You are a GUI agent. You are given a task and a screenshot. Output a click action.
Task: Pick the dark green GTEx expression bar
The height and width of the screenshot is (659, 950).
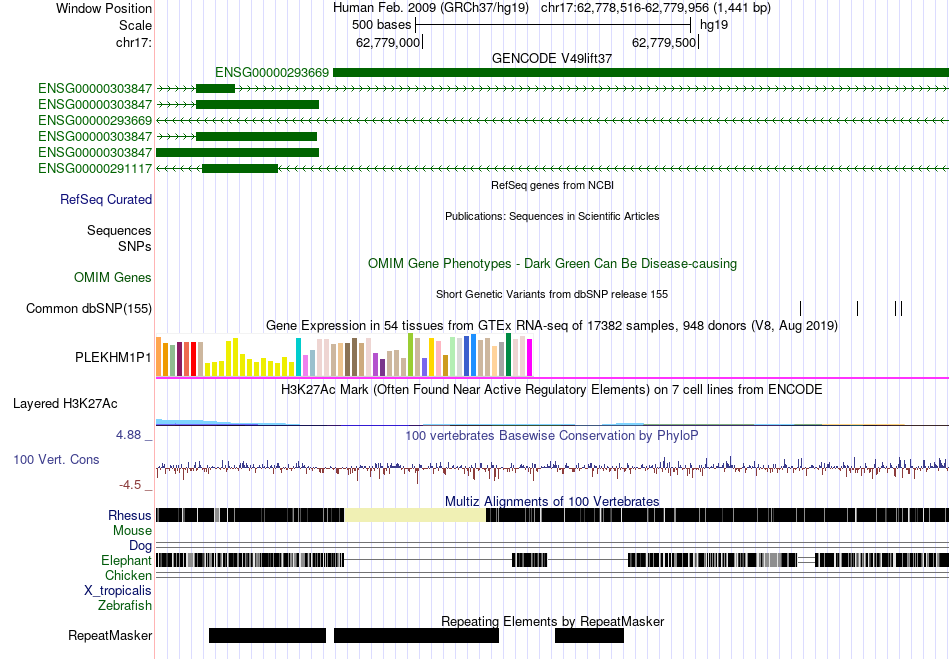509,355
